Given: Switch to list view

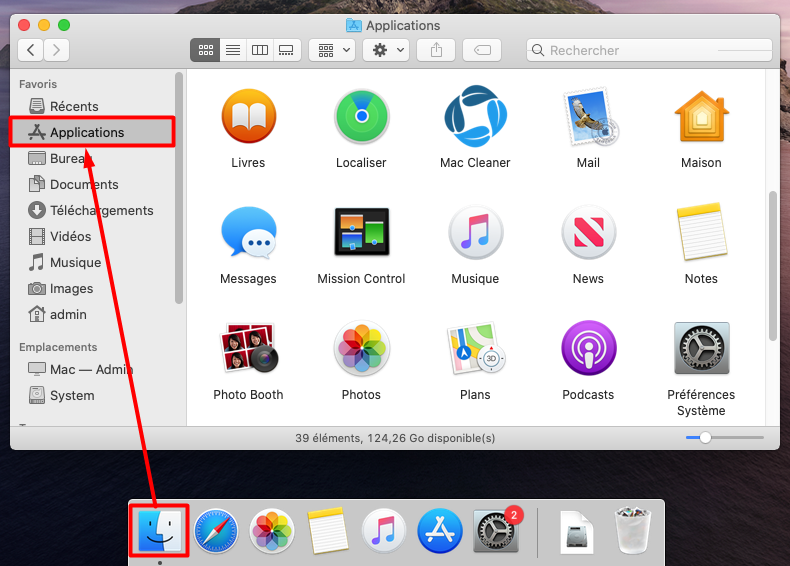Looking at the screenshot, I should tap(233, 50).
